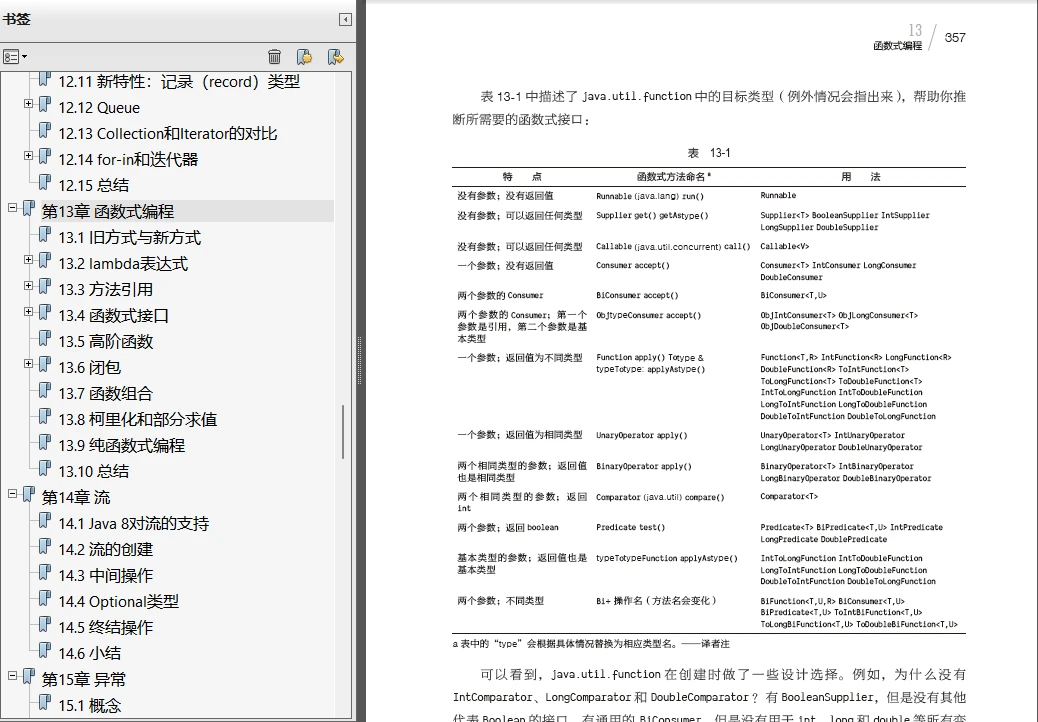Viewport: 1038px width, 722px height.
Task: Open bookmark 13.10 总结
Action: (x=93, y=471)
